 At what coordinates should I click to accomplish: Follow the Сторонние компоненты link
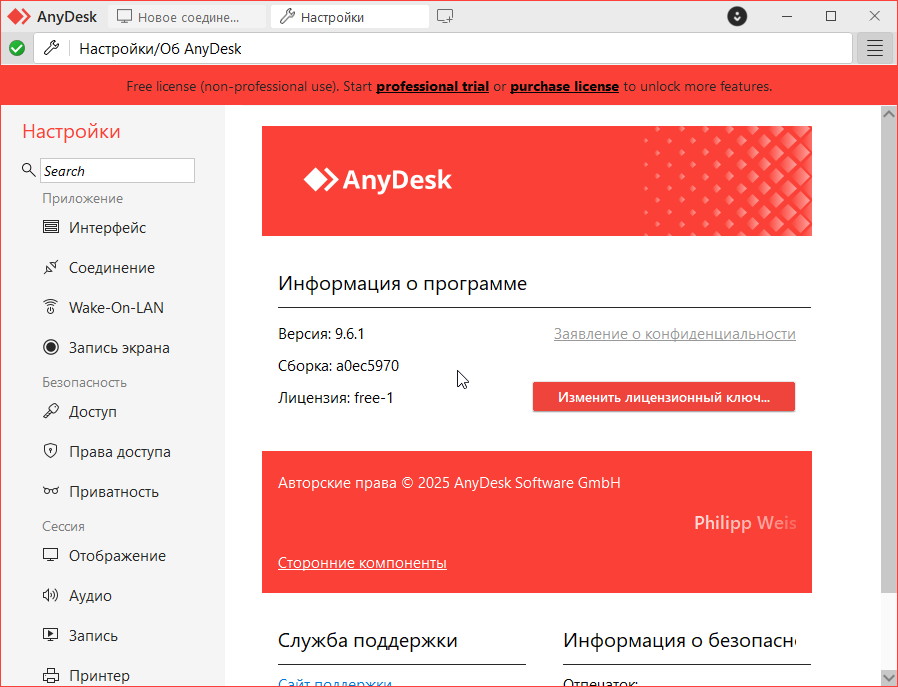(x=362, y=563)
